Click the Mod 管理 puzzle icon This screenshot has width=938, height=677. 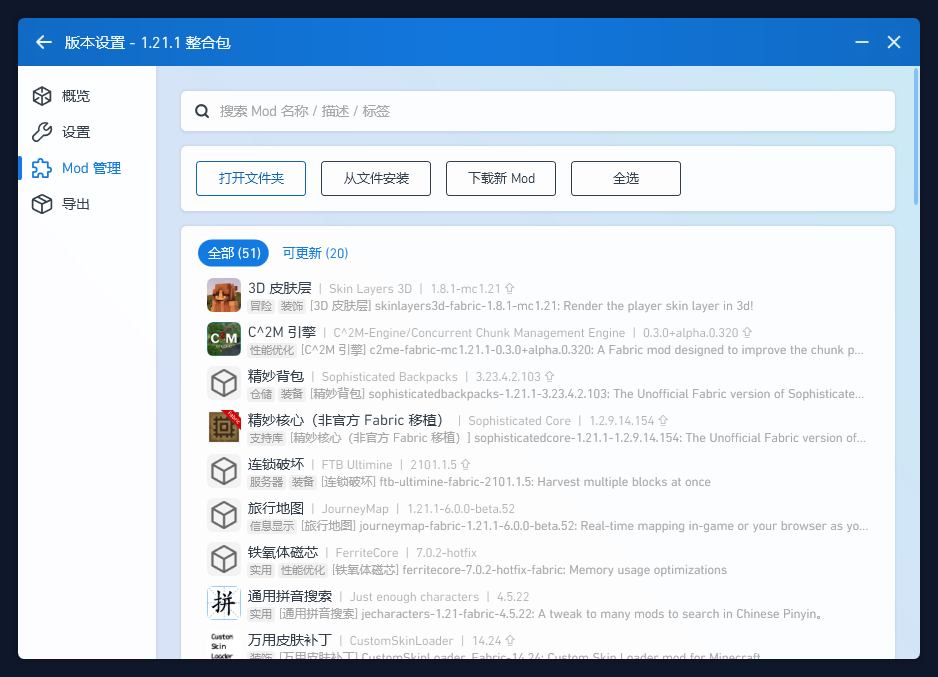pyautogui.click(x=41, y=168)
